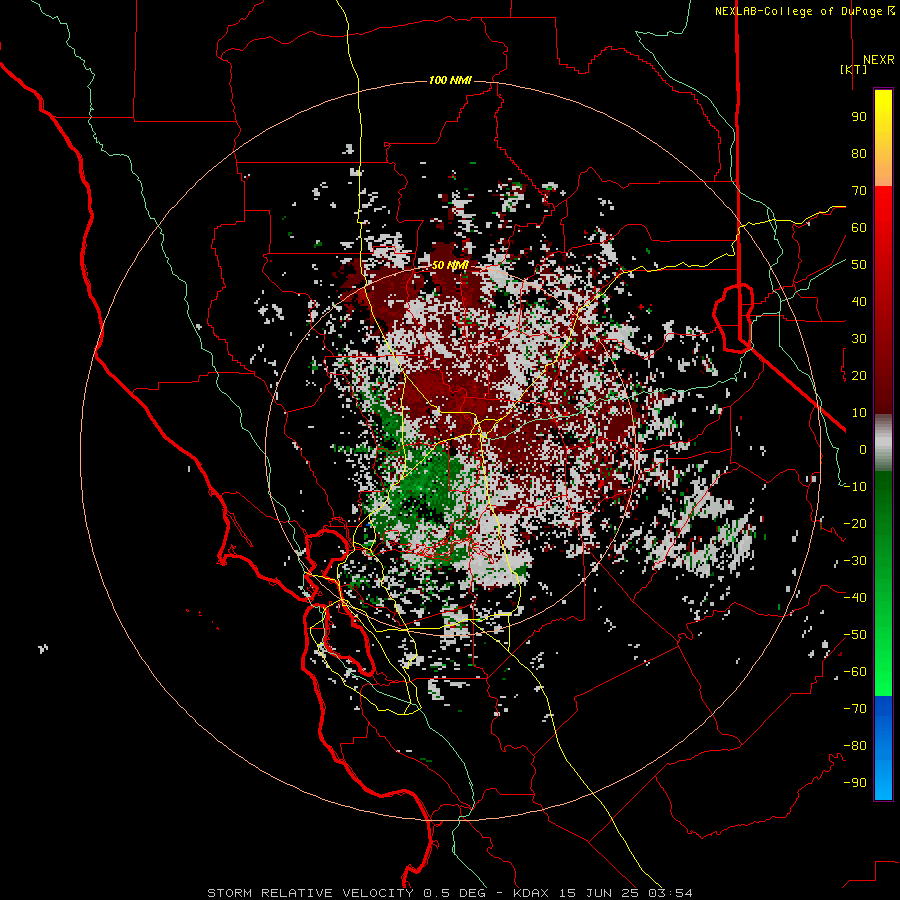
Task: Click the -20 knot legend value
Action: 855,524
